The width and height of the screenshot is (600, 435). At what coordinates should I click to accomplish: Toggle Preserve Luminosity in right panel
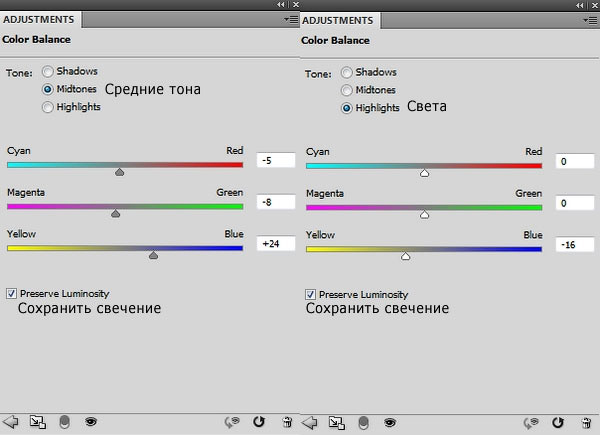[x=310, y=294]
